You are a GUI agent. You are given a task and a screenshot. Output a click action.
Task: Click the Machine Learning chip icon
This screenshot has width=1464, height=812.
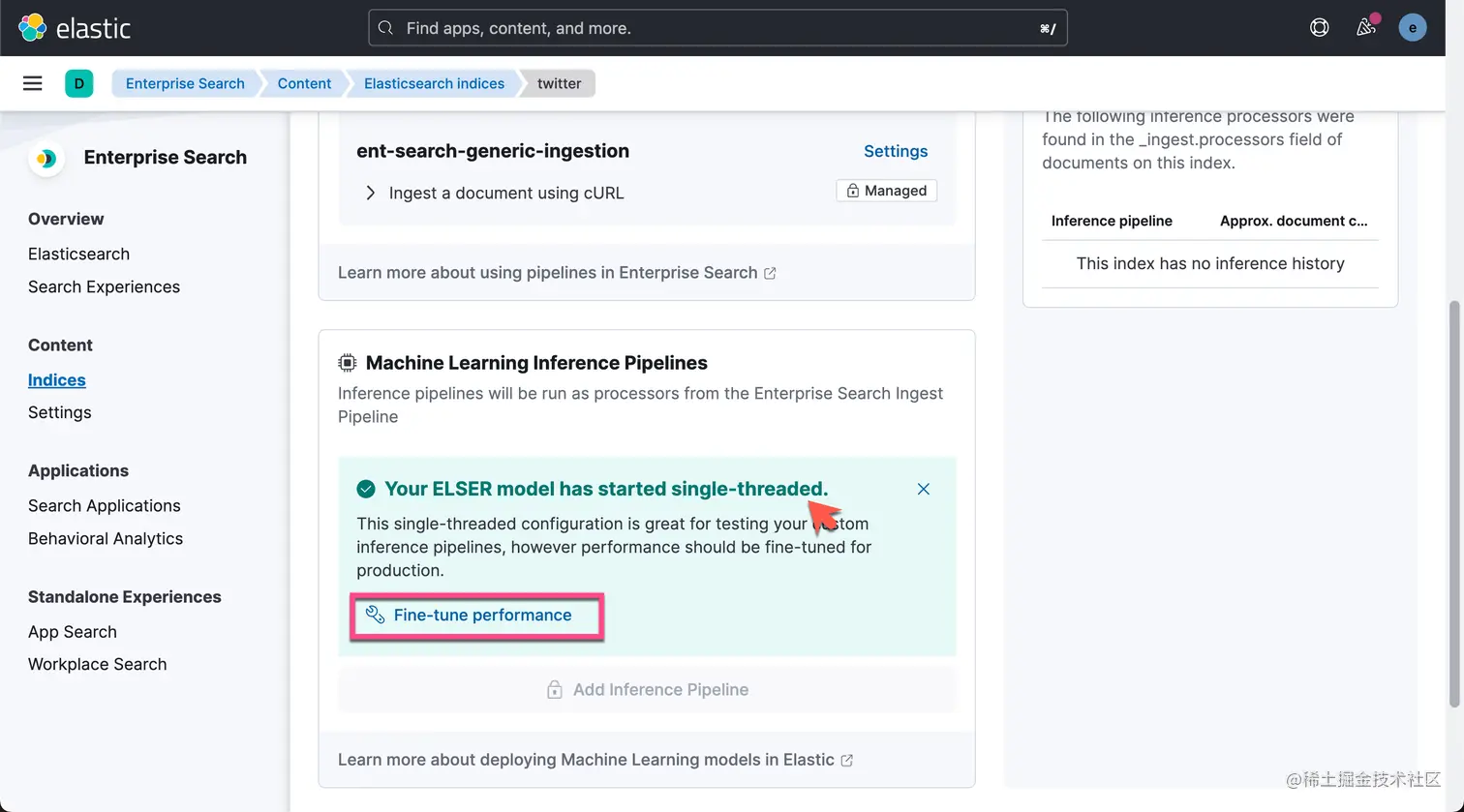(x=347, y=363)
